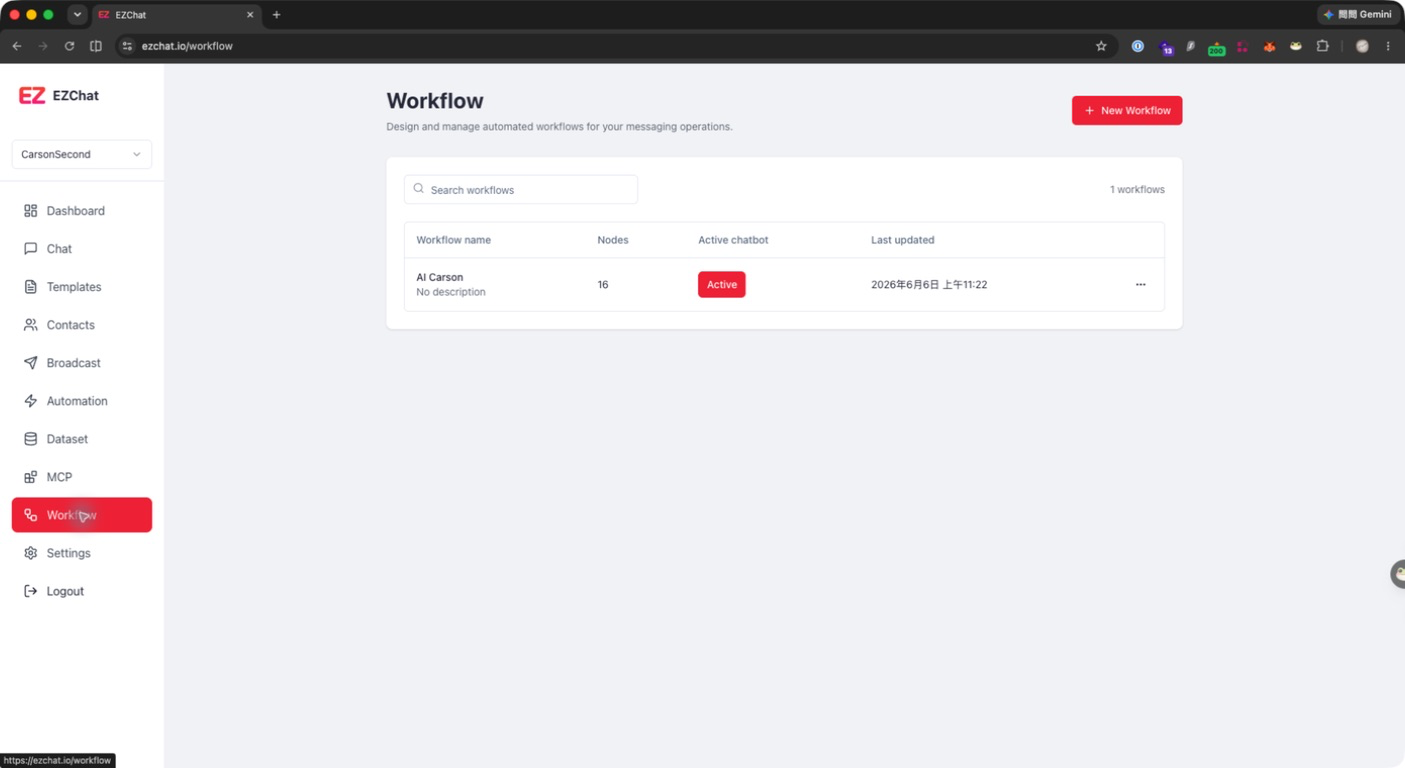This screenshot has width=1405, height=768.
Task: Click the browser forward arrow
Action: click(x=43, y=46)
